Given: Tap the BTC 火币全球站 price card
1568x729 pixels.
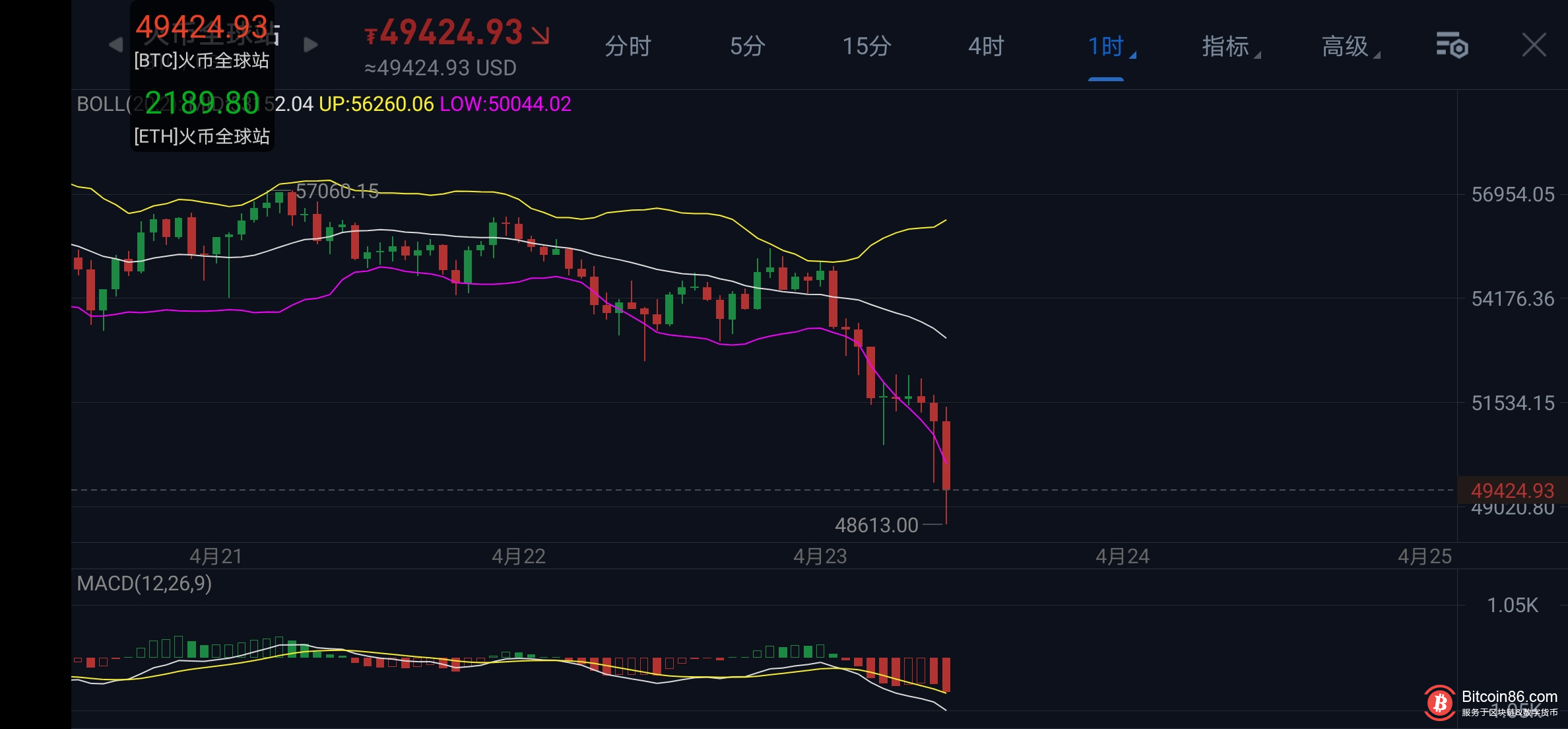Looking at the screenshot, I should [x=201, y=41].
